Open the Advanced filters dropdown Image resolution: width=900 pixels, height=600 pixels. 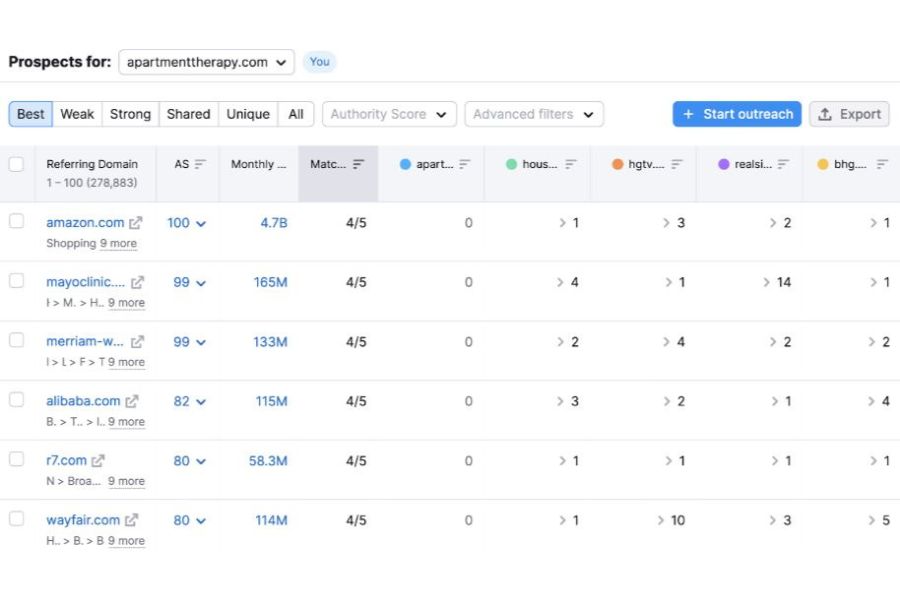(534, 114)
